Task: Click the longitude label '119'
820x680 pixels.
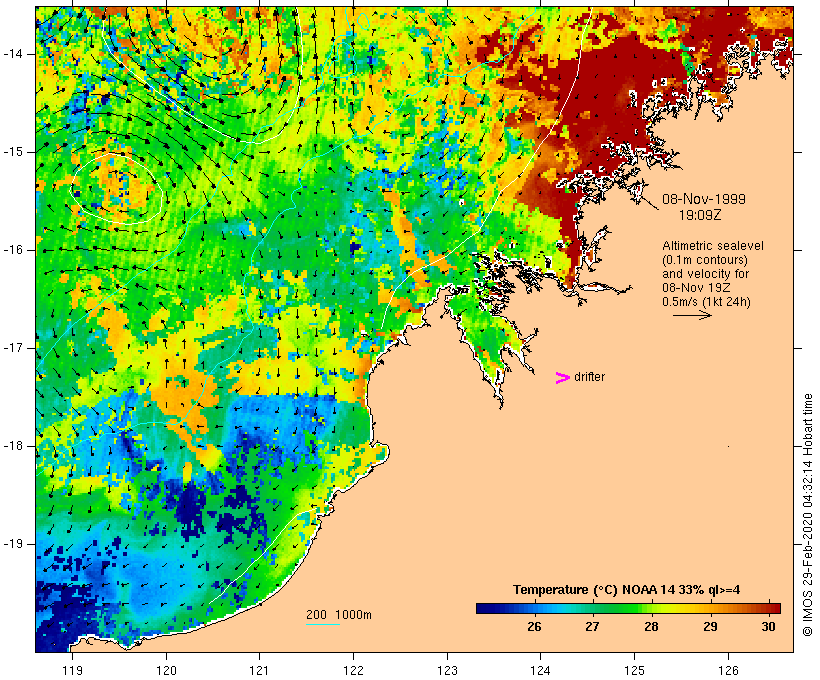Action: tap(72, 670)
